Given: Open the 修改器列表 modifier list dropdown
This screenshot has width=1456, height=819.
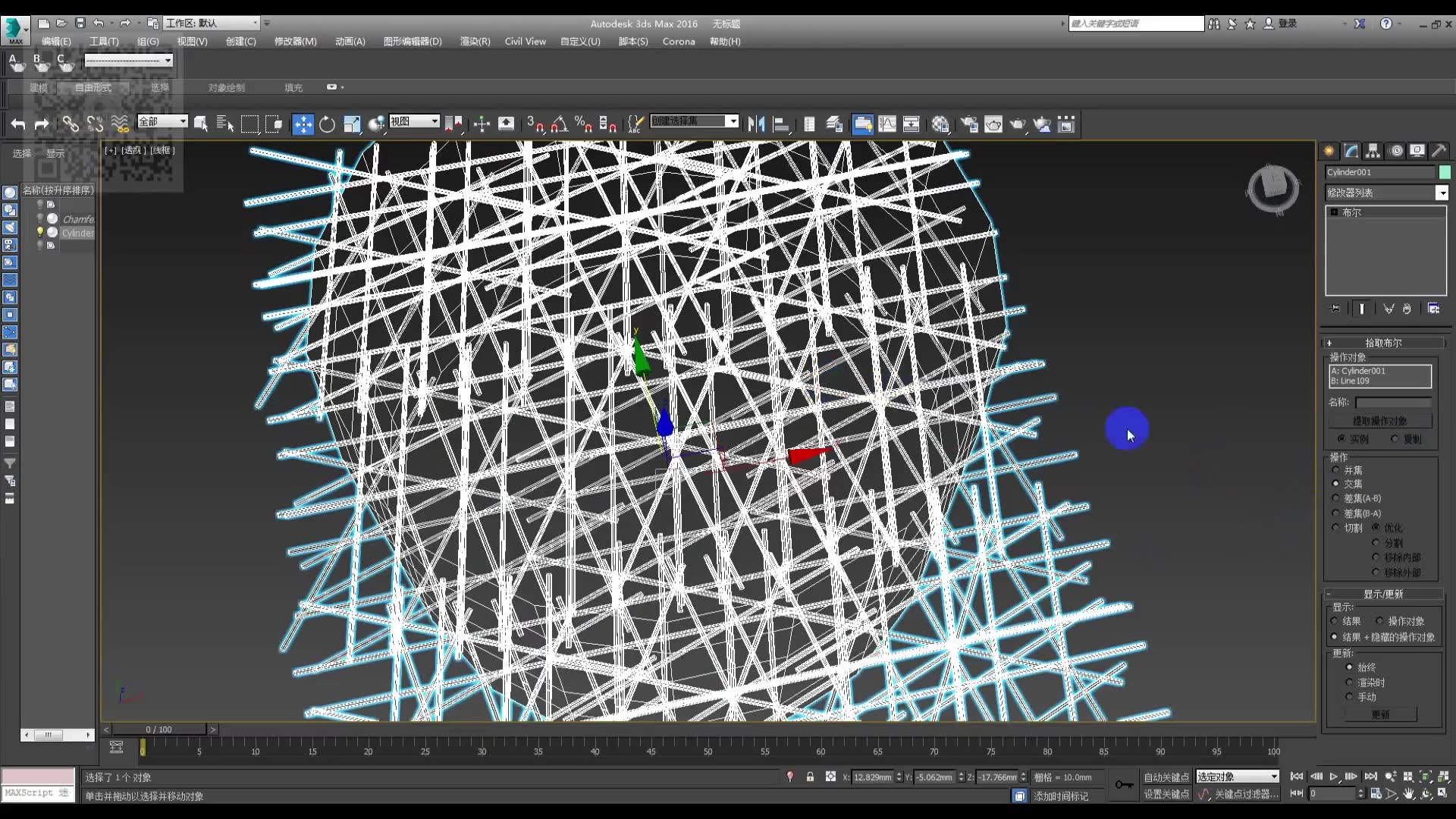Looking at the screenshot, I should 1442,193.
